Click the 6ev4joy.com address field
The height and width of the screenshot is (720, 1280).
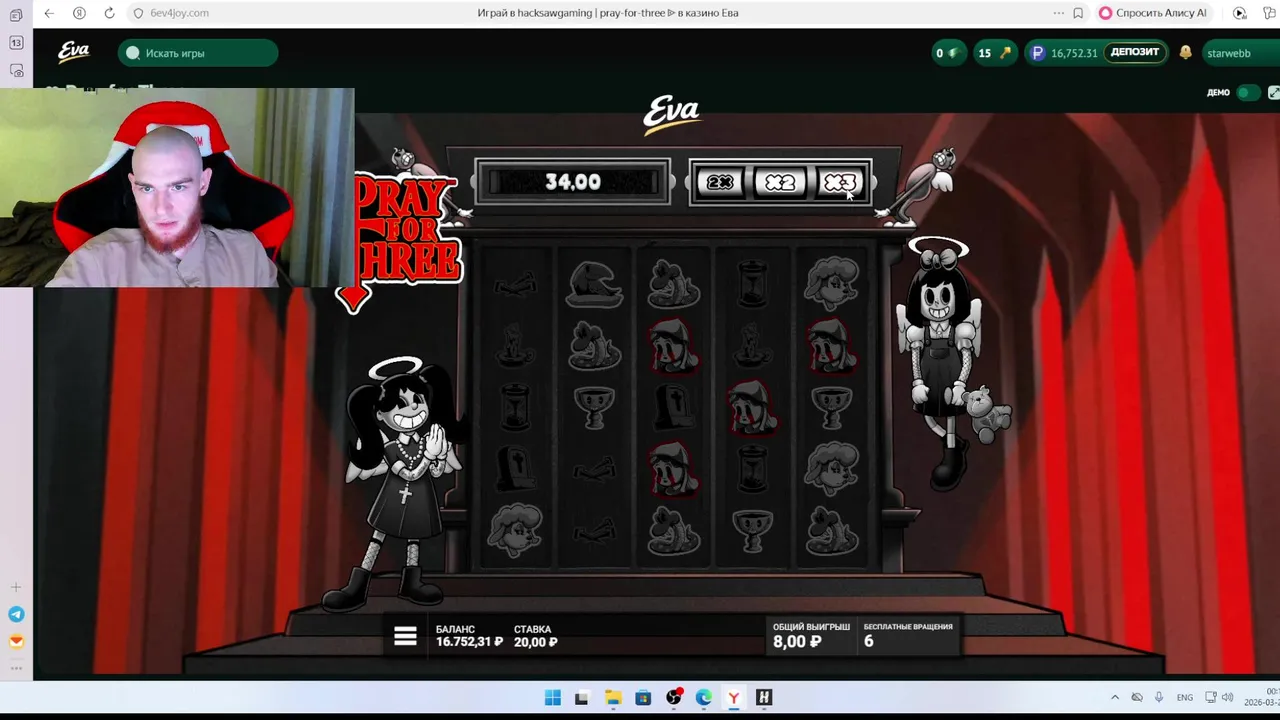[x=179, y=13]
